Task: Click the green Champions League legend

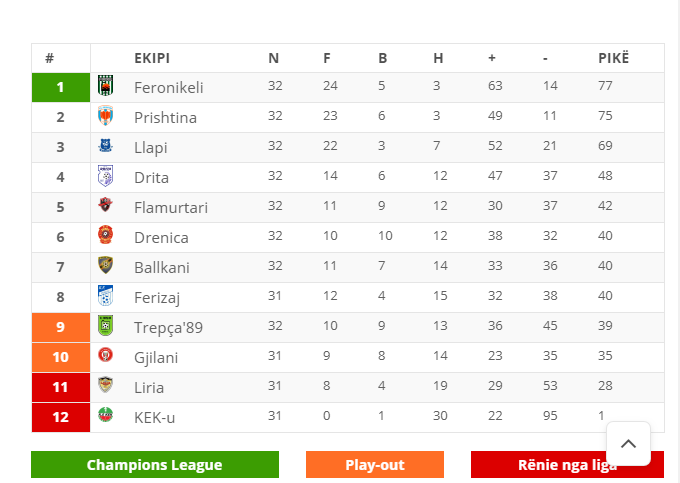Action: (x=155, y=465)
